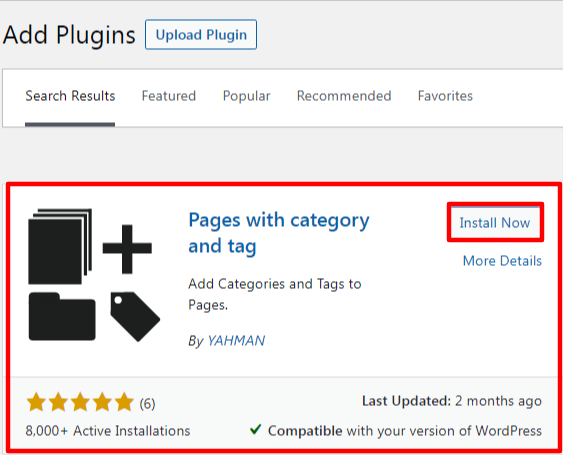
Task: Open More Details for the plugin
Action: tap(502, 261)
